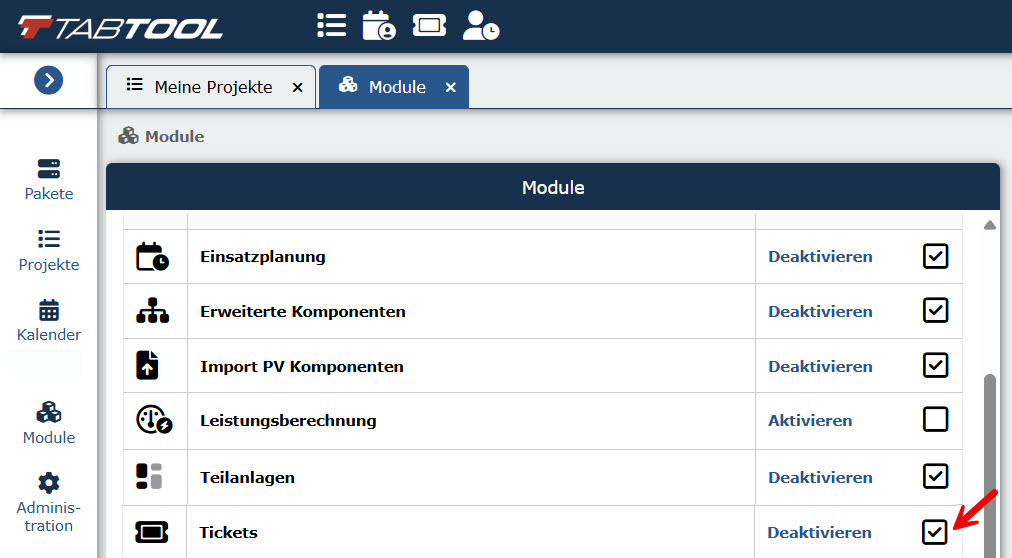1012x558 pixels.
Task: Open Administration gear in sidebar
Action: (x=49, y=503)
